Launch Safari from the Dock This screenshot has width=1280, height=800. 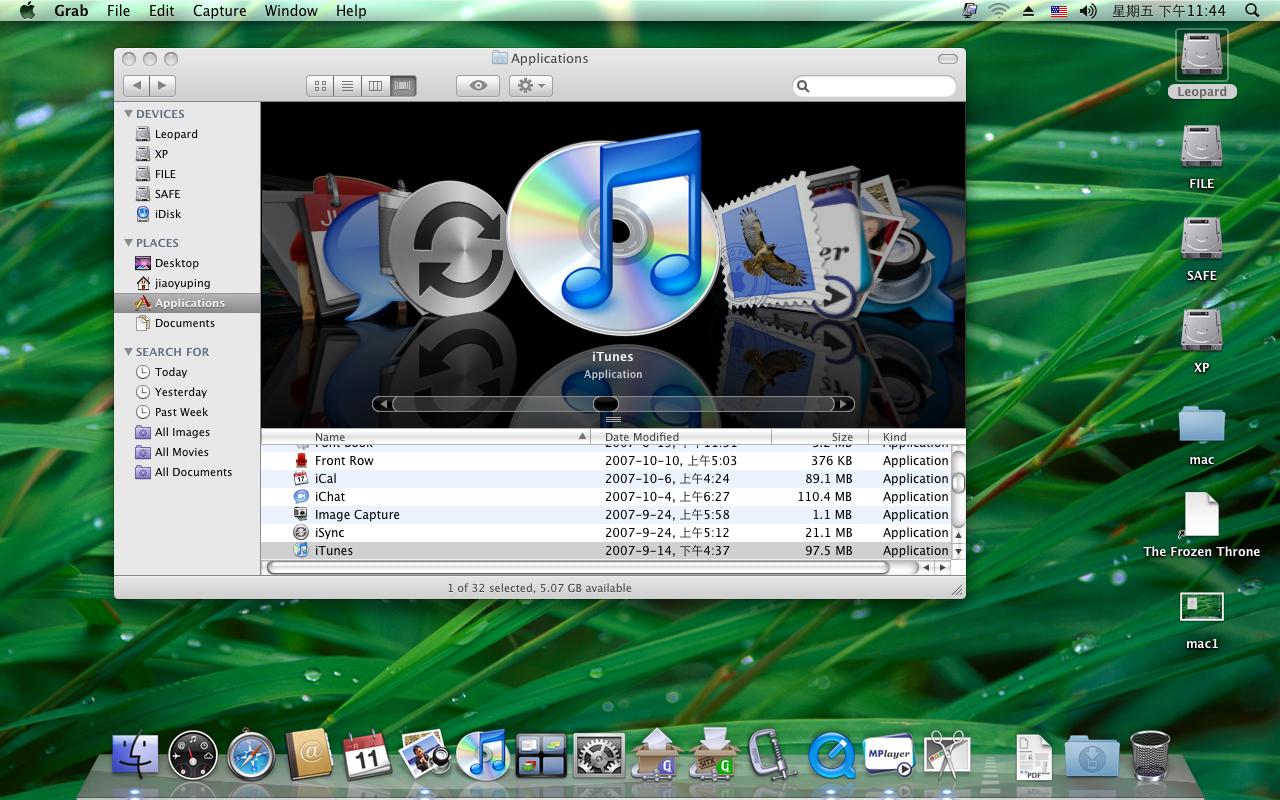pyautogui.click(x=251, y=755)
